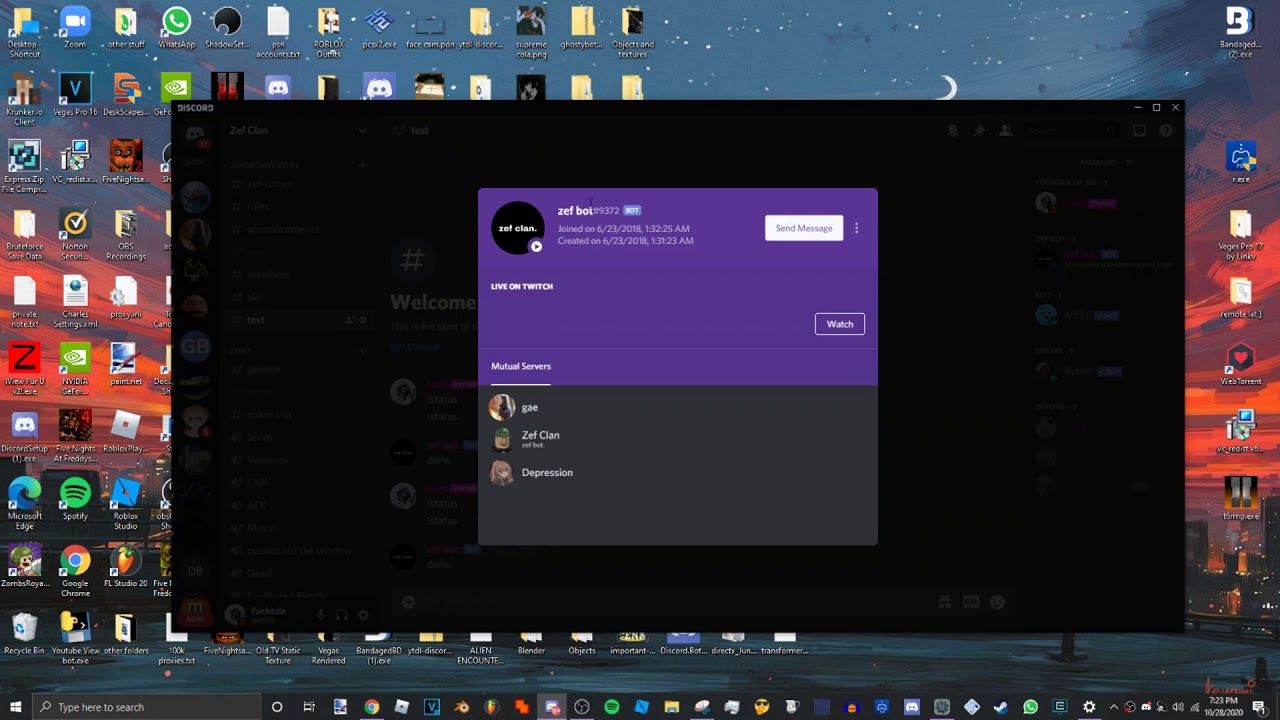Open the supreme cola.png image

[531, 32]
